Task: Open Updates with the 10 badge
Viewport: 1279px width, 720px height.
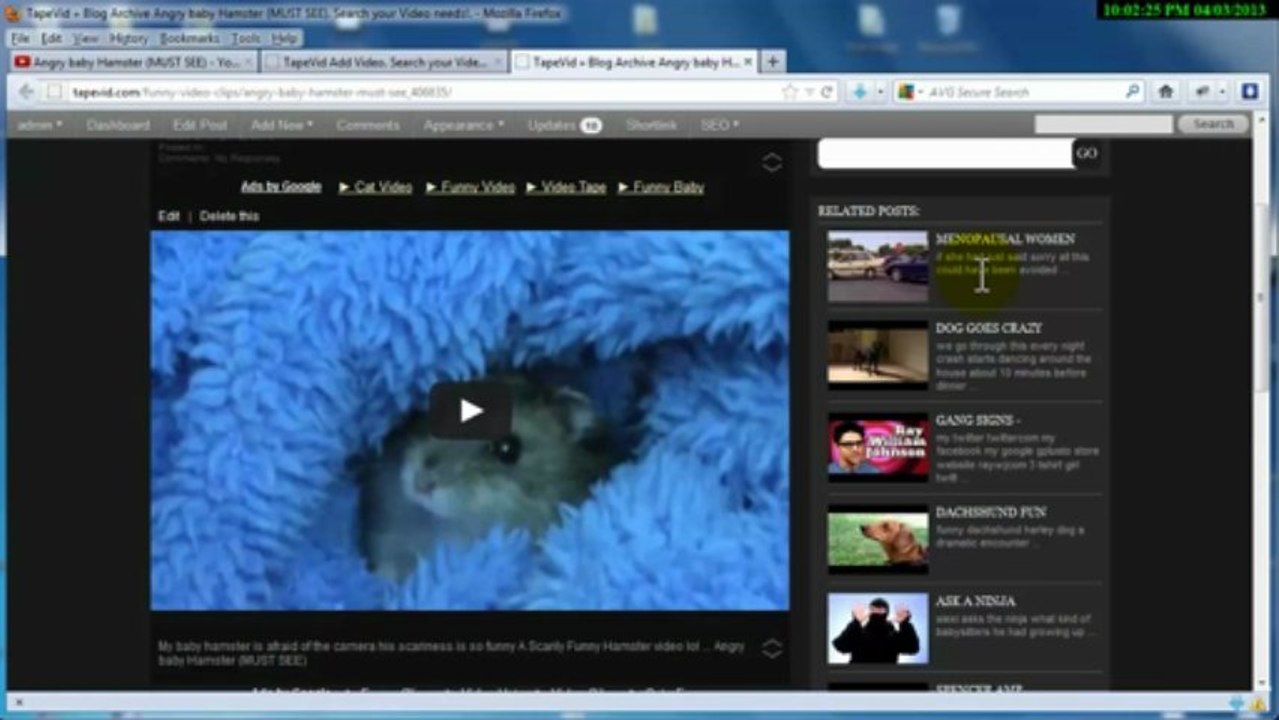Action: point(564,125)
